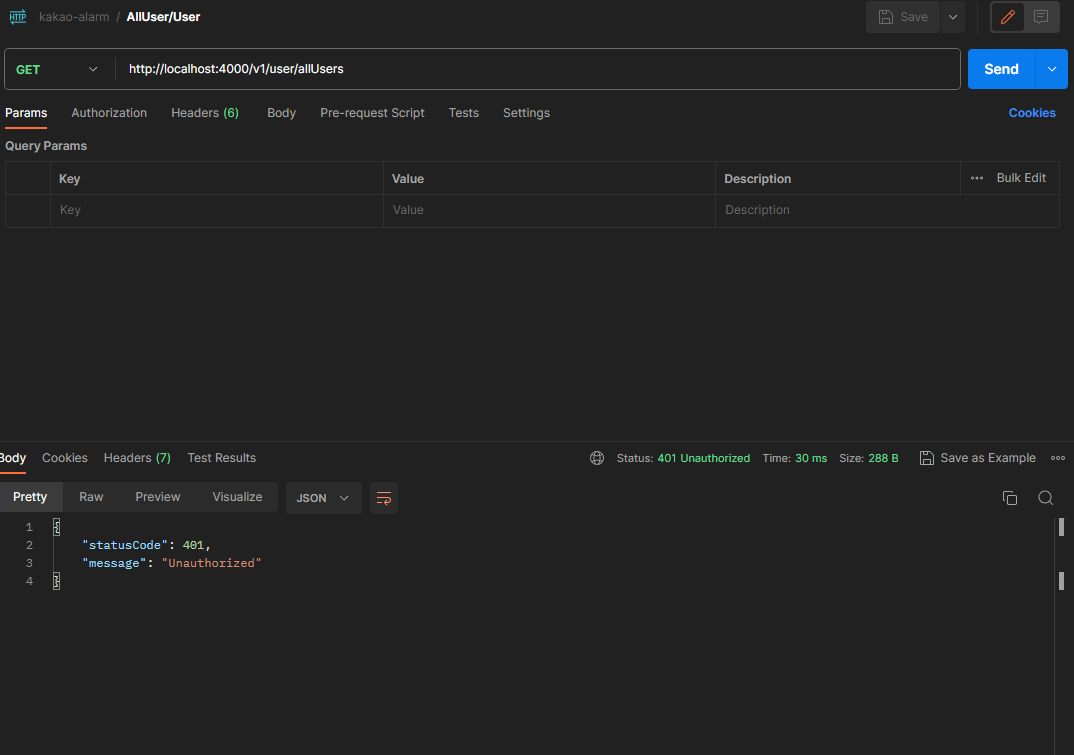Open the Settings tab
The width and height of the screenshot is (1074, 755).
[526, 113]
